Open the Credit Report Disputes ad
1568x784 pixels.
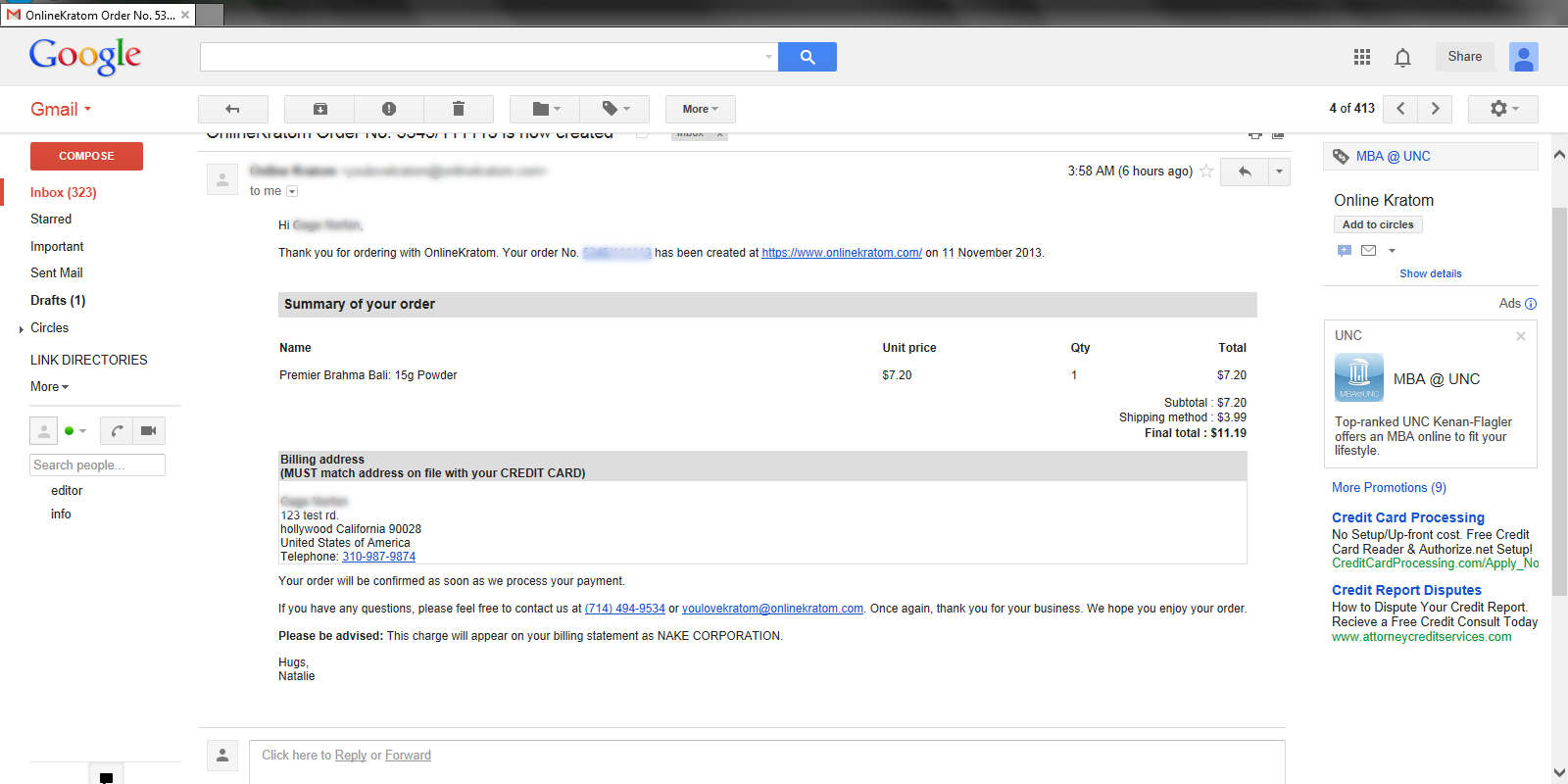tap(1406, 590)
